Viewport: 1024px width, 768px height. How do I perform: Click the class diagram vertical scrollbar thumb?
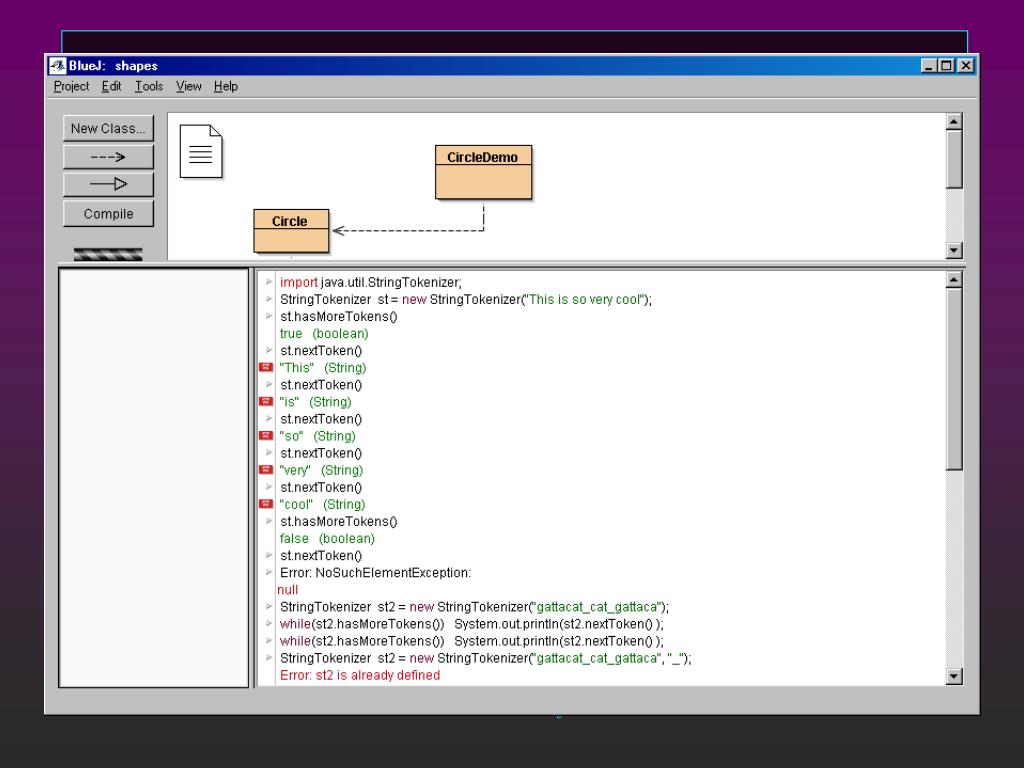(954, 159)
